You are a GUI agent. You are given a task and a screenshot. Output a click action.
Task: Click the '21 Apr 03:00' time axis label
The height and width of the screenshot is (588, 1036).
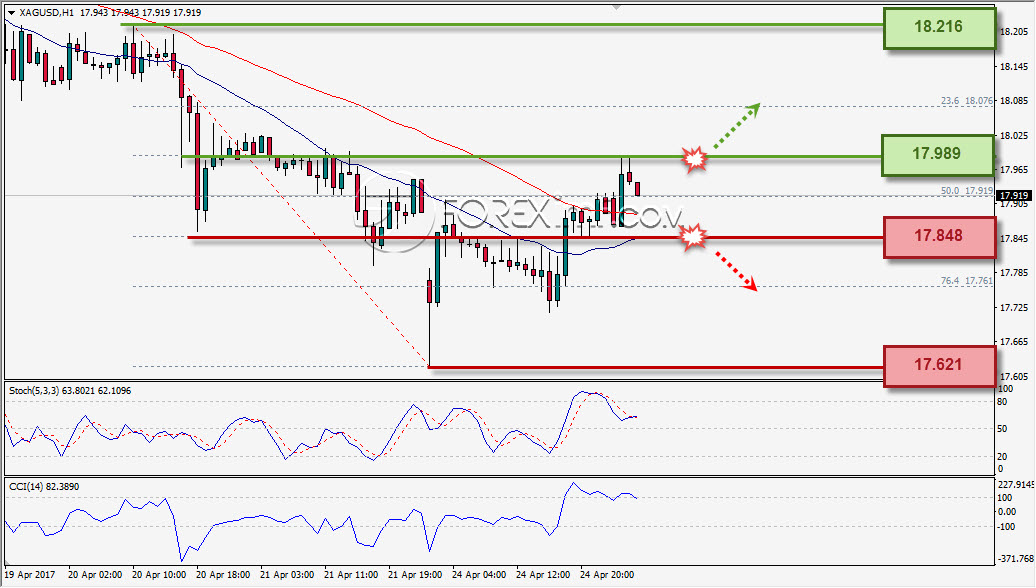[287, 575]
